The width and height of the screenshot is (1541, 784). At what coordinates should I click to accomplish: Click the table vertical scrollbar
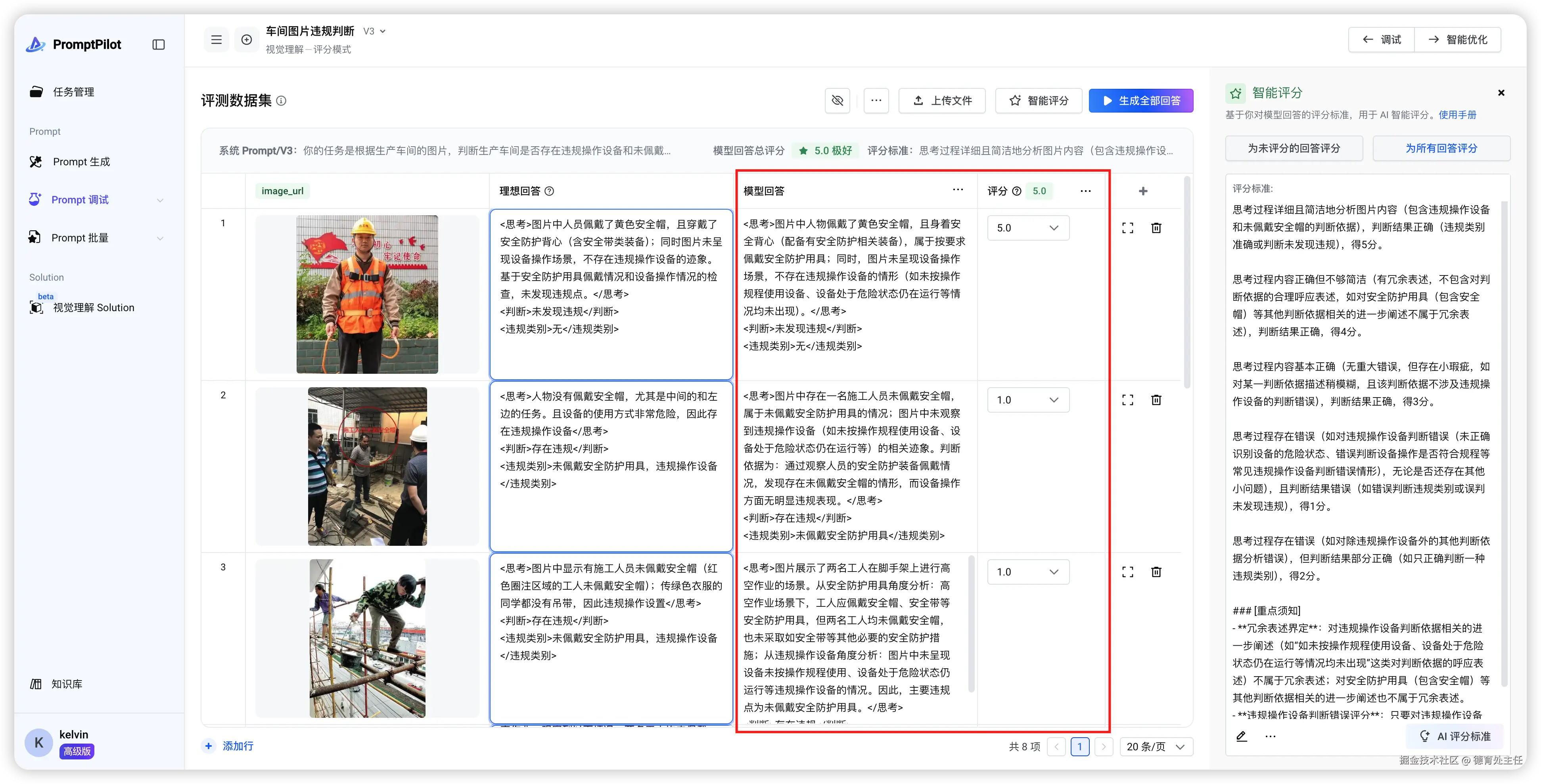(x=1187, y=281)
